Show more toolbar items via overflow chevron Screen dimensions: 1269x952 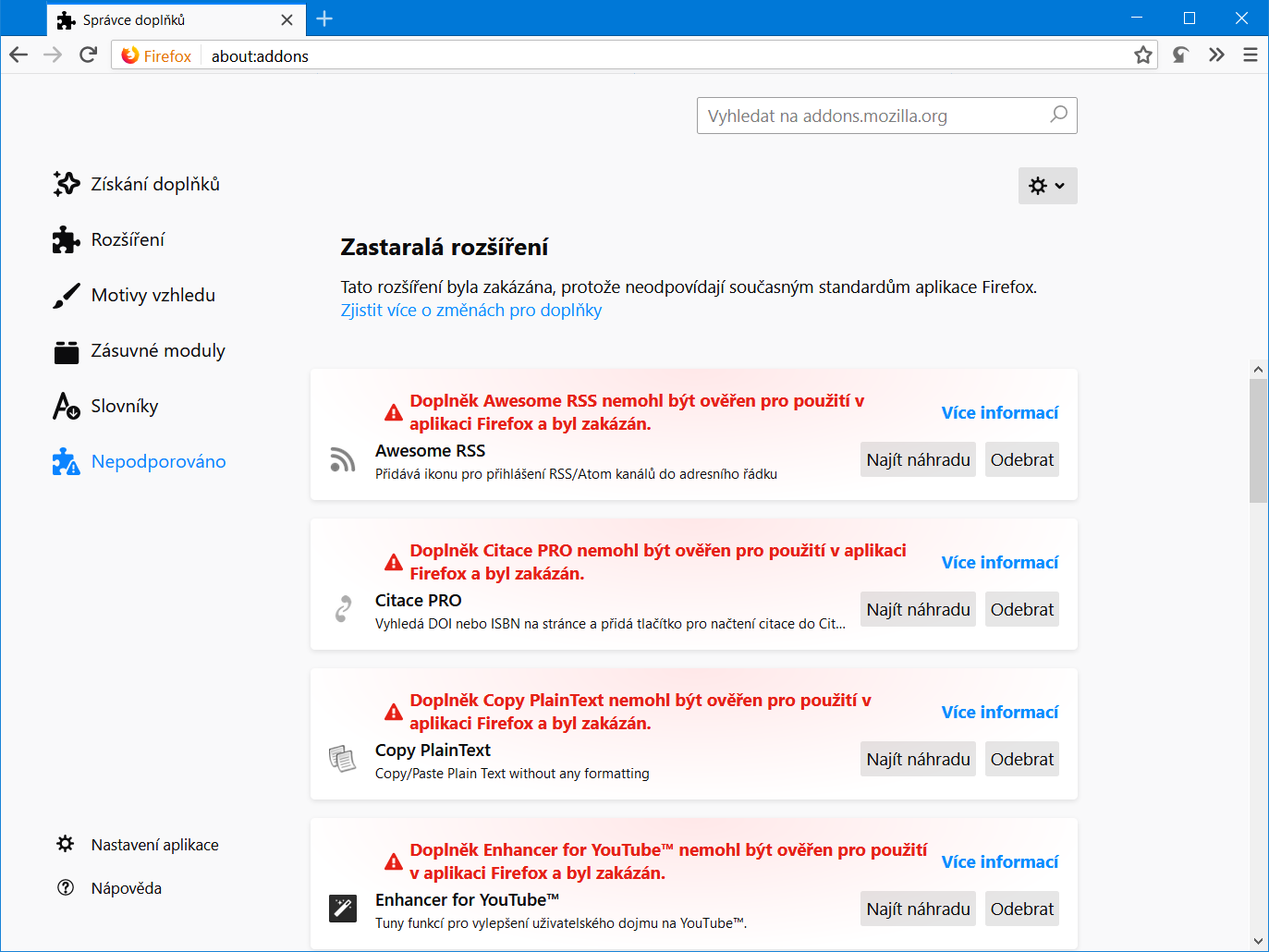tap(1216, 55)
